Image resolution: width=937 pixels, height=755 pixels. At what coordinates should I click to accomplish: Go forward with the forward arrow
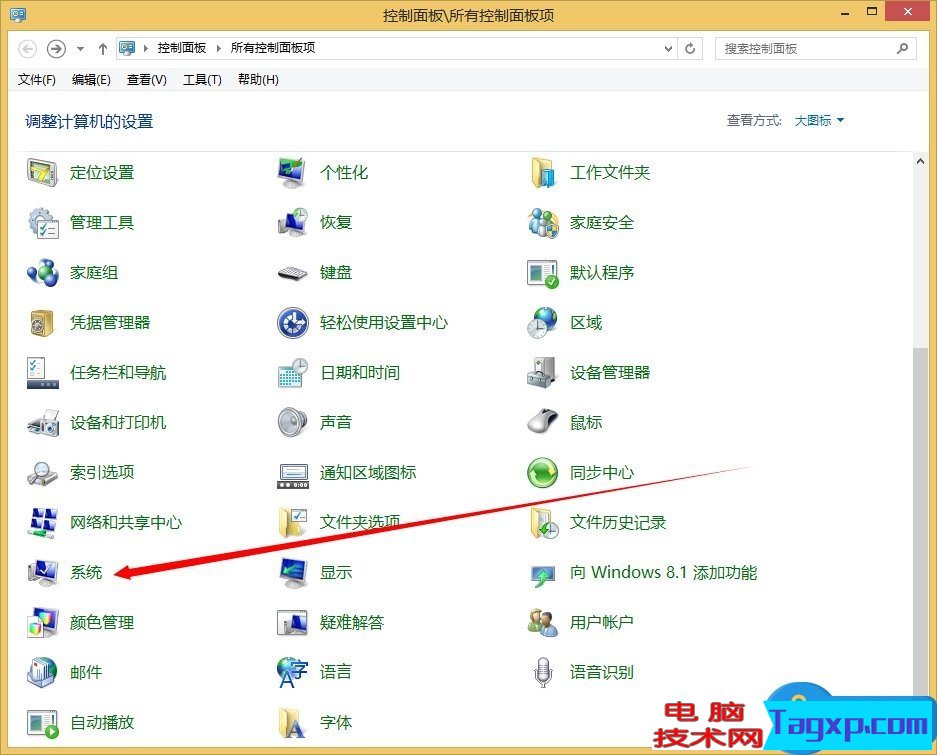click(56, 48)
